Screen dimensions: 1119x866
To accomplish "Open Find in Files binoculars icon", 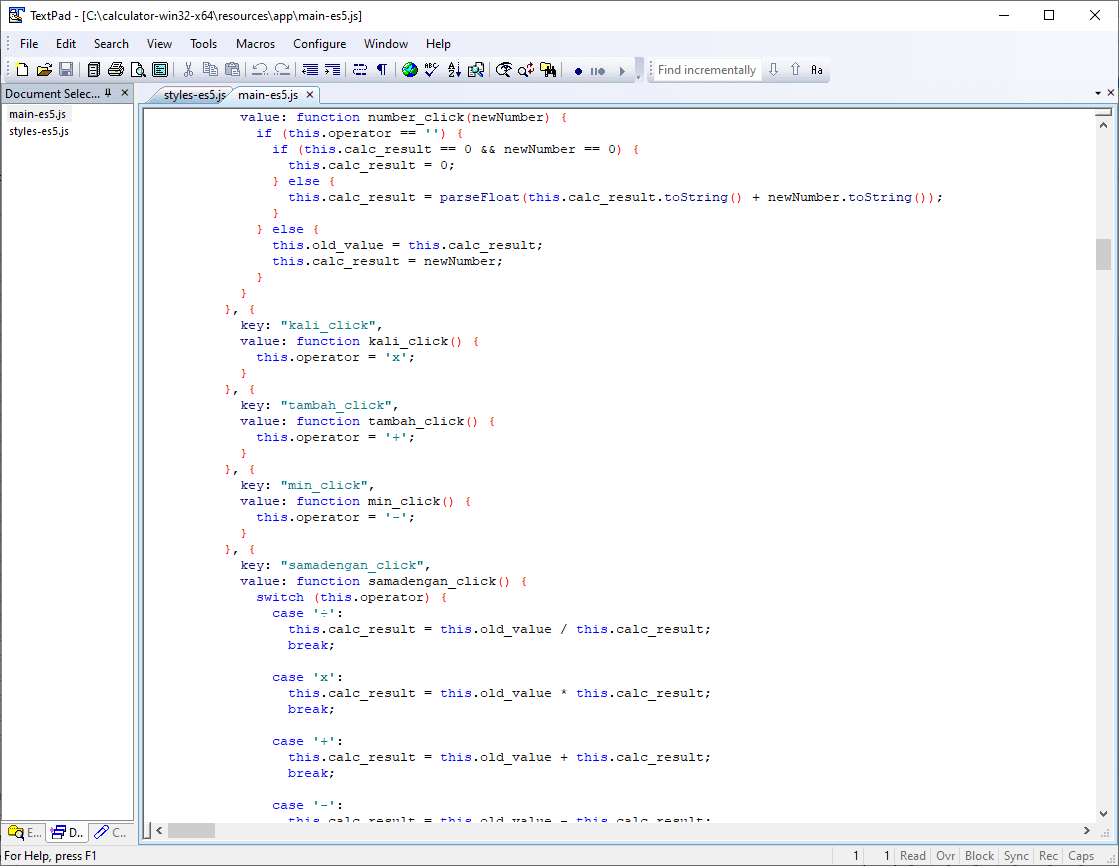I will 548,70.
